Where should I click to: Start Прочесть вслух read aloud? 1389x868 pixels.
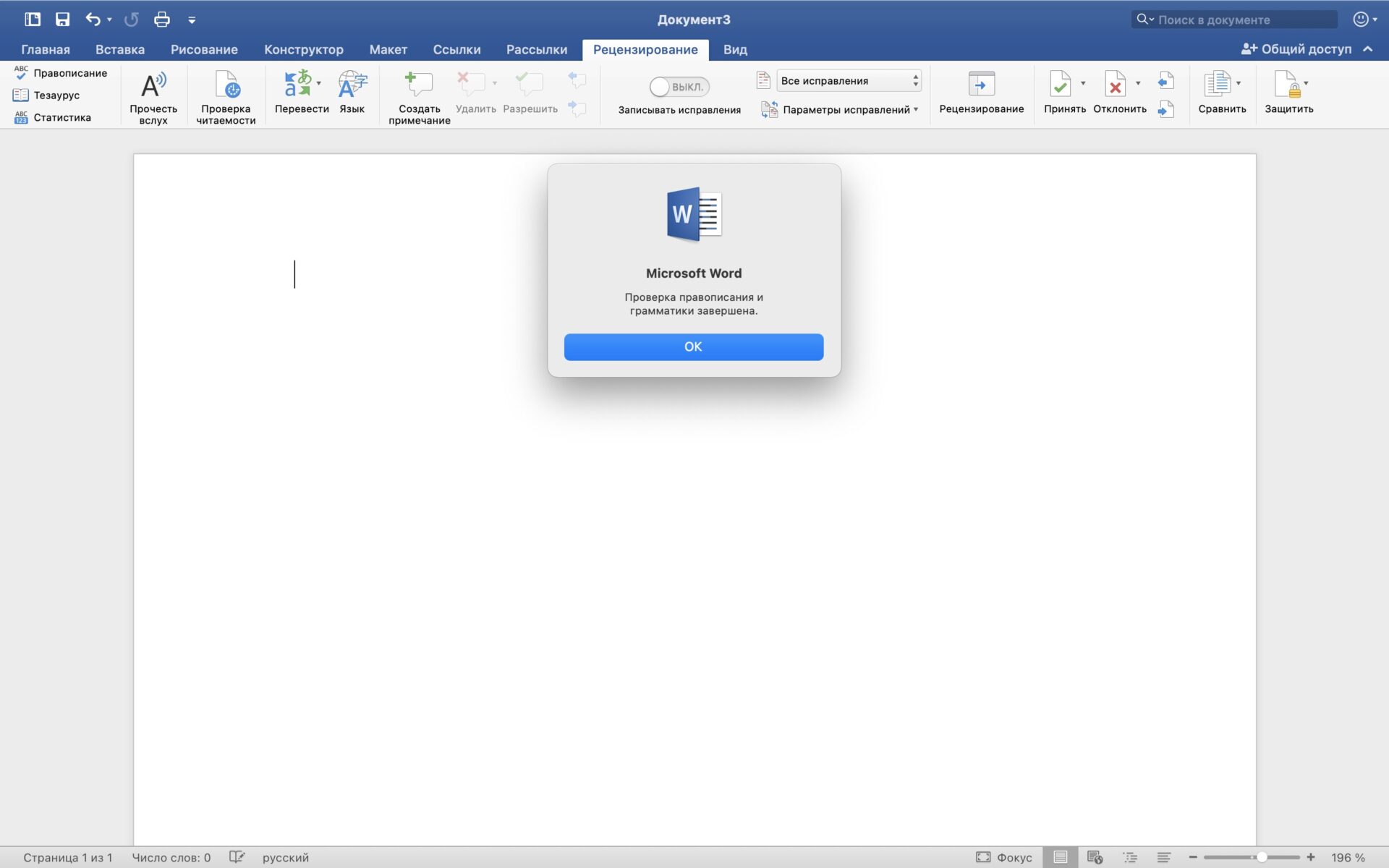pos(153,98)
